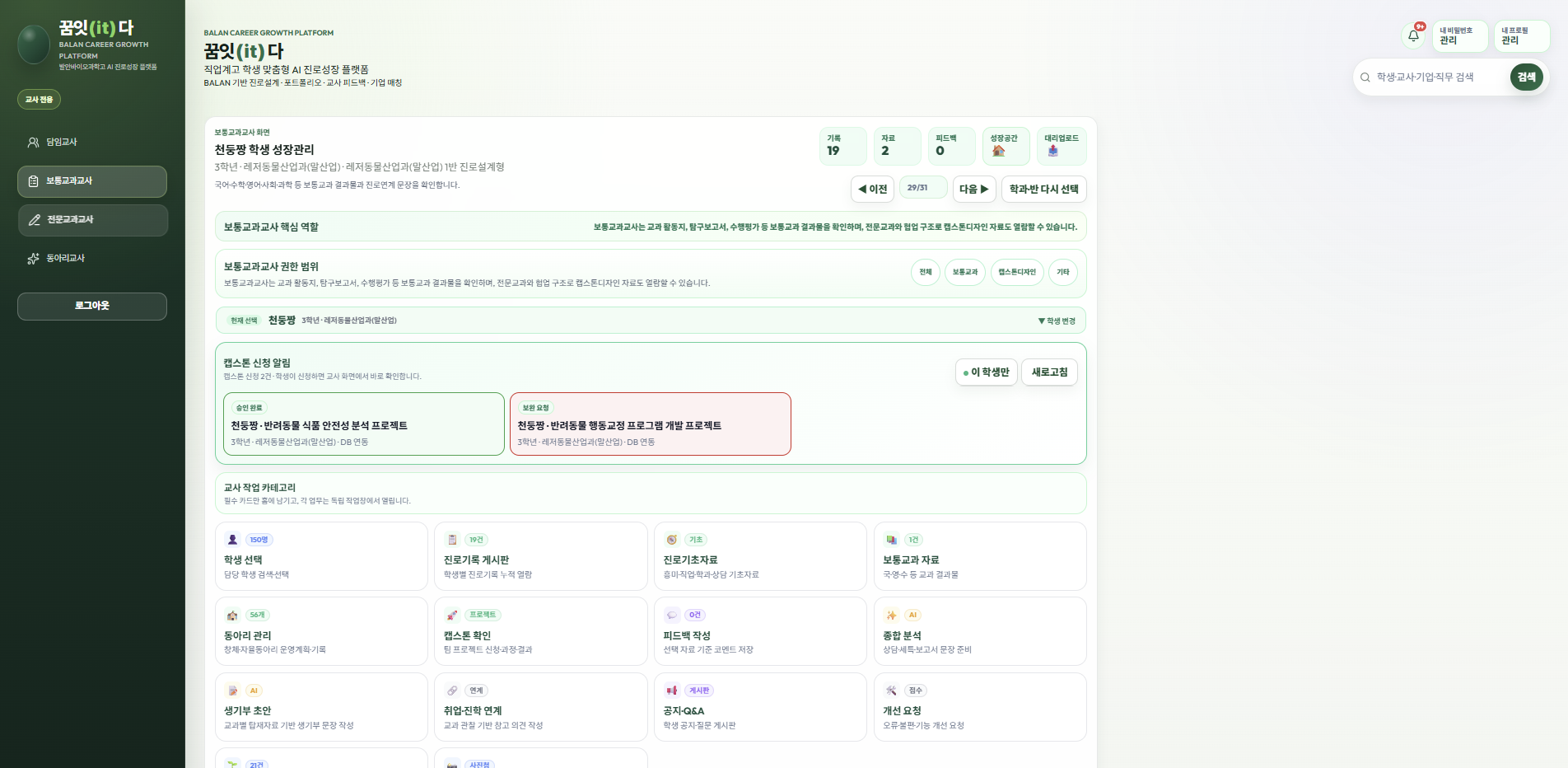The height and width of the screenshot is (768, 1568).
Task: Click the 29/31 student counter
Action: tap(923, 188)
